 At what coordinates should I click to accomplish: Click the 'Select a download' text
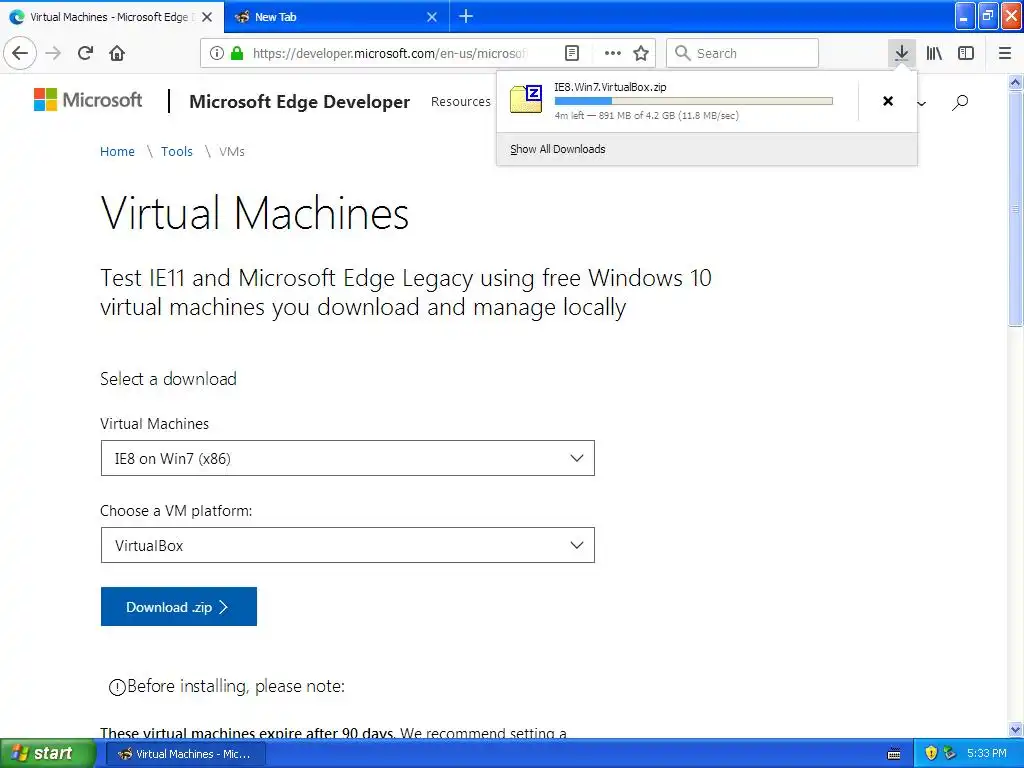click(x=168, y=379)
